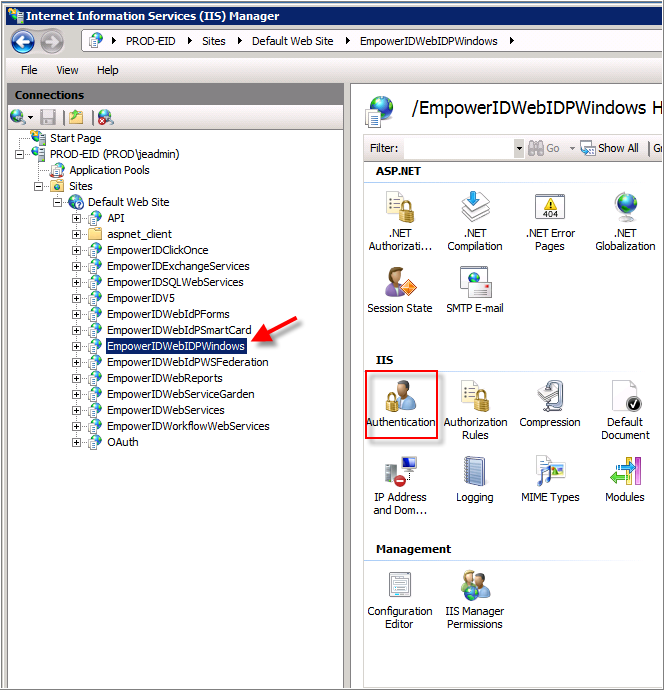
Task: Open the Logging feature
Action: [x=474, y=479]
